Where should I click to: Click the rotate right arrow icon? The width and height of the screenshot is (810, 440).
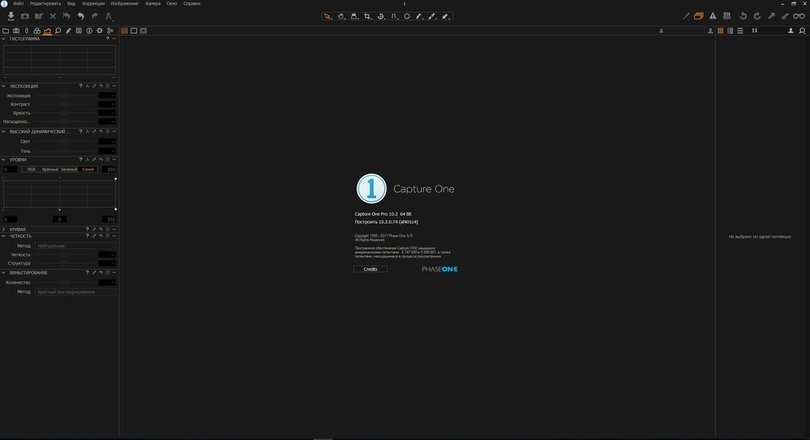pyautogui.click(x=757, y=16)
